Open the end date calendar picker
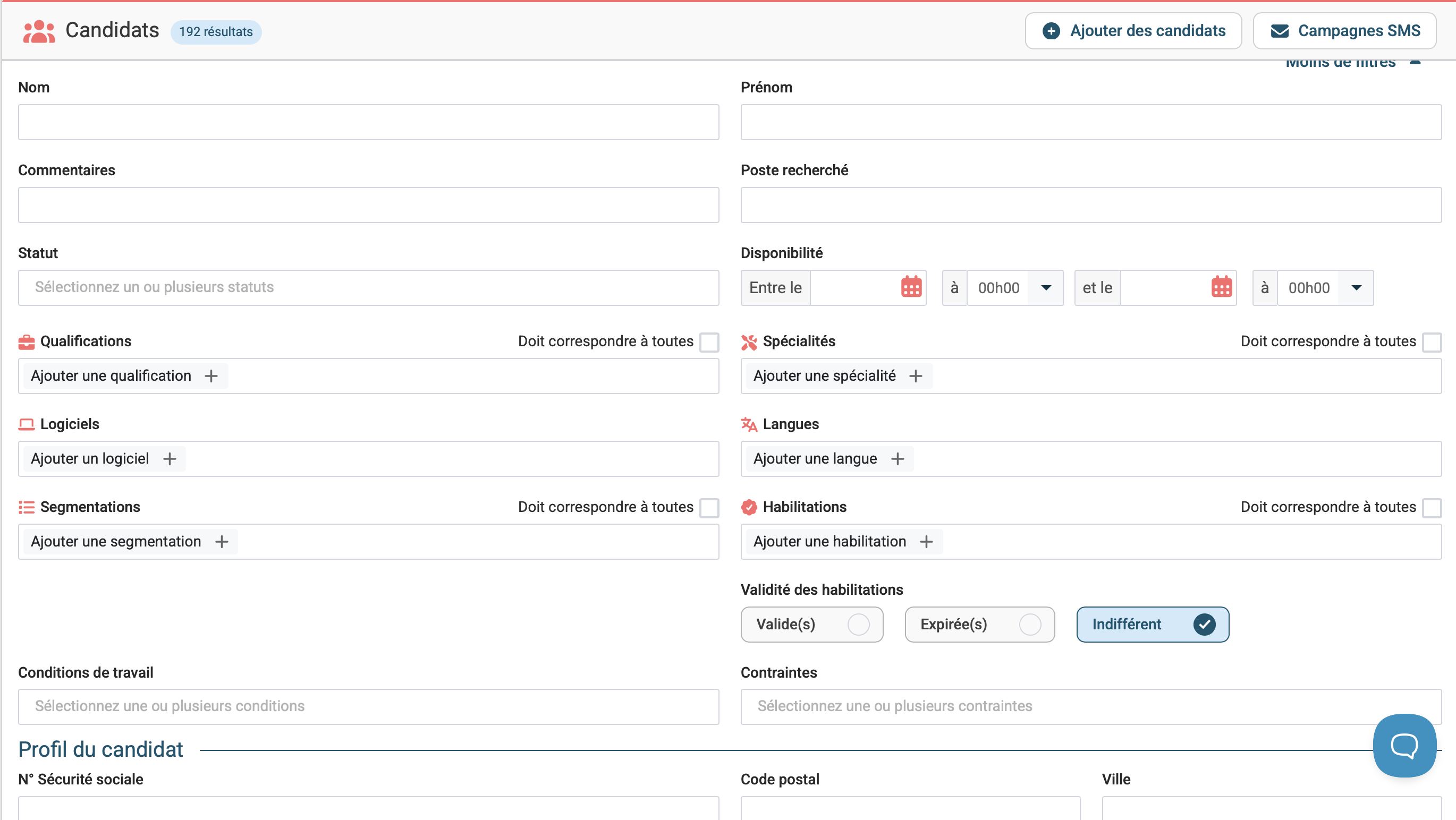This screenshot has width=1456, height=820. coord(1221,287)
